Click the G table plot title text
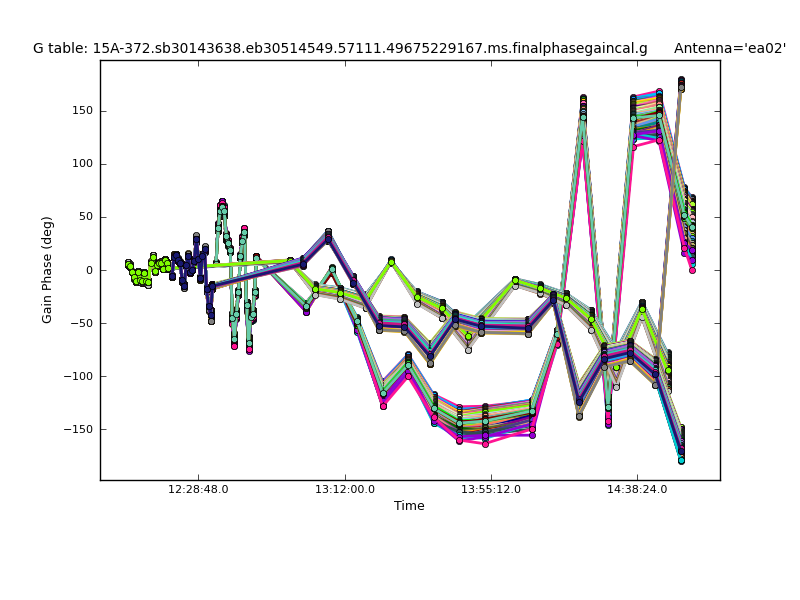The height and width of the screenshot is (600, 800). click(x=340, y=48)
